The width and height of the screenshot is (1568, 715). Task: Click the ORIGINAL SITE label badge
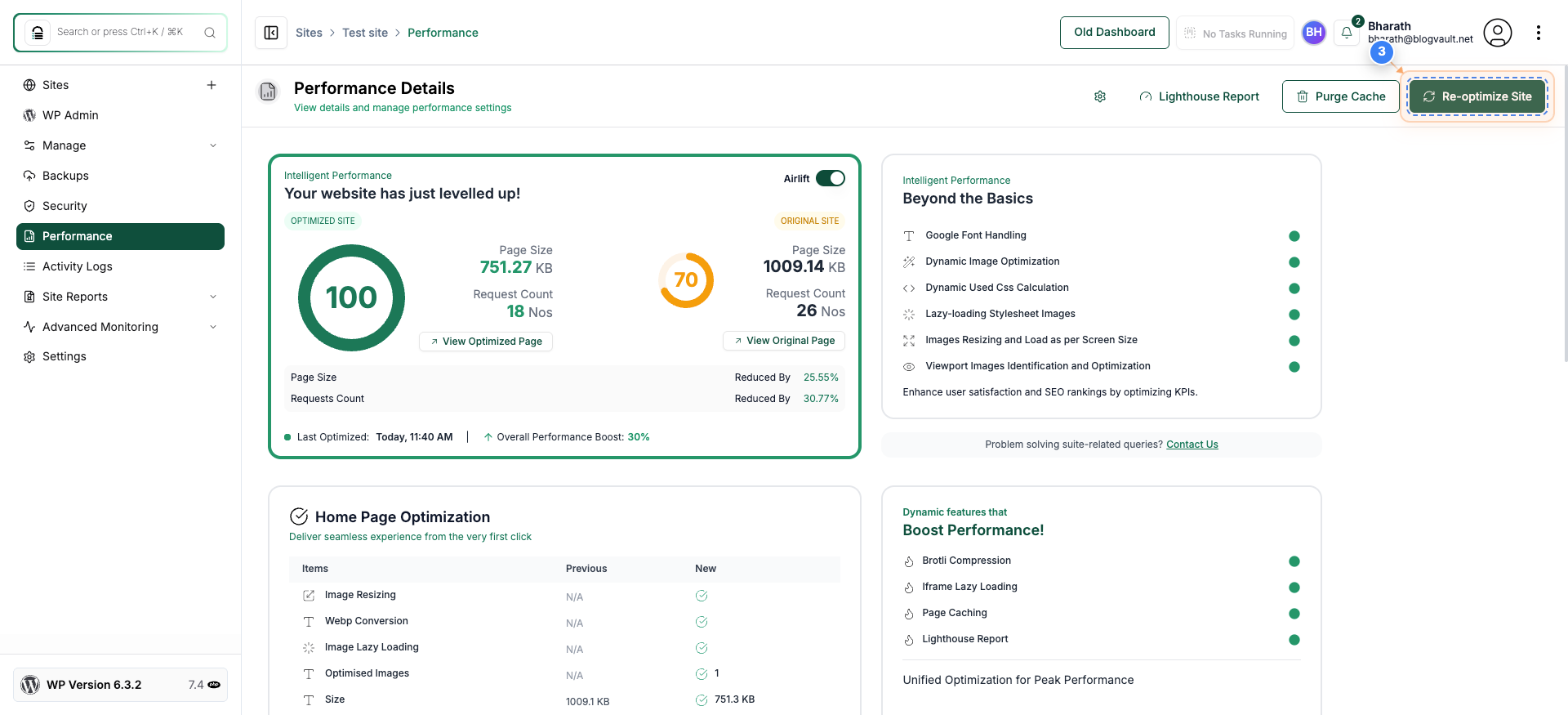tap(809, 221)
